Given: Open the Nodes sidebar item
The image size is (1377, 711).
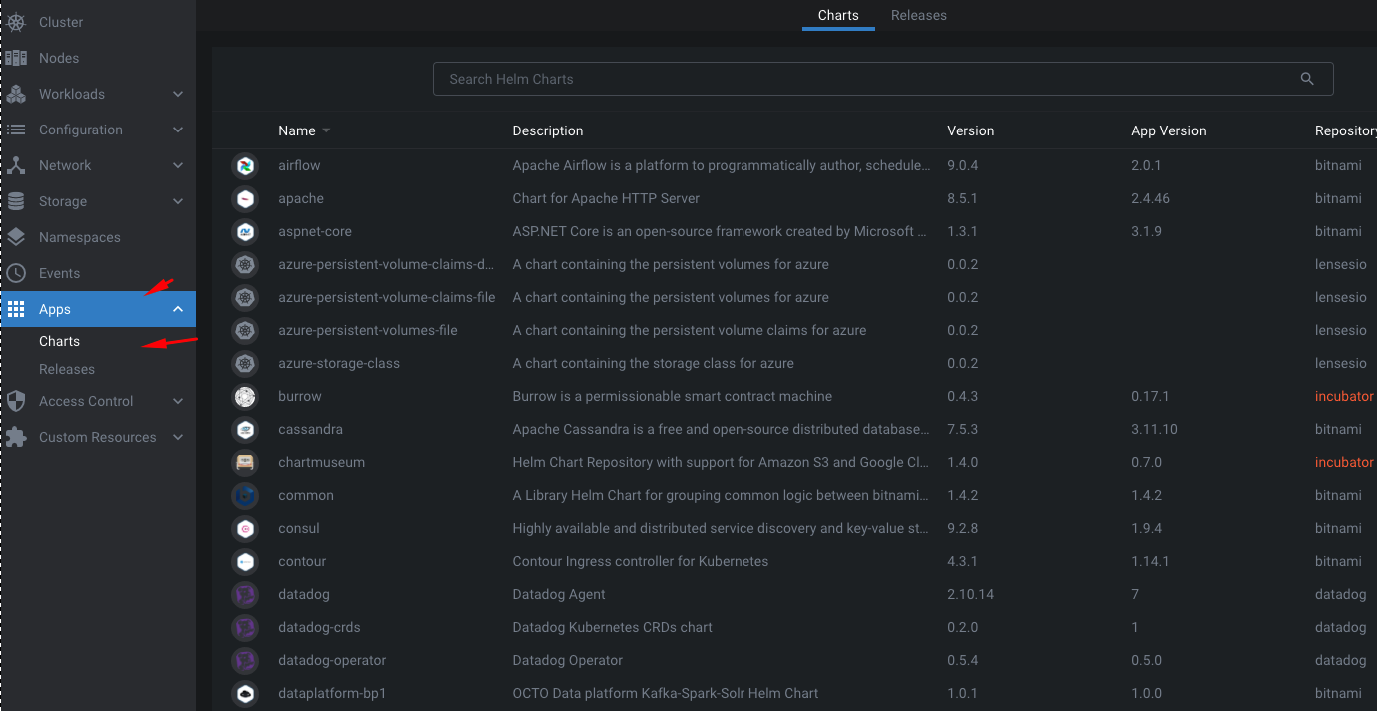Looking at the screenshot, I should pyautogui.click(x=59, y=58).
